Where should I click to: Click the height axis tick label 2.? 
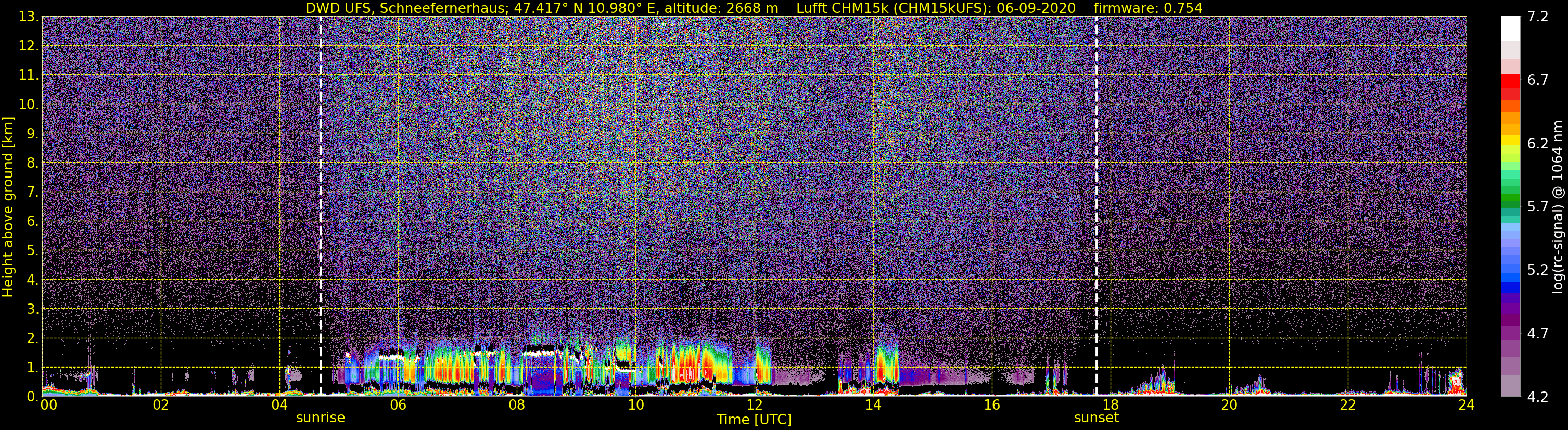(x=32, y=339)
